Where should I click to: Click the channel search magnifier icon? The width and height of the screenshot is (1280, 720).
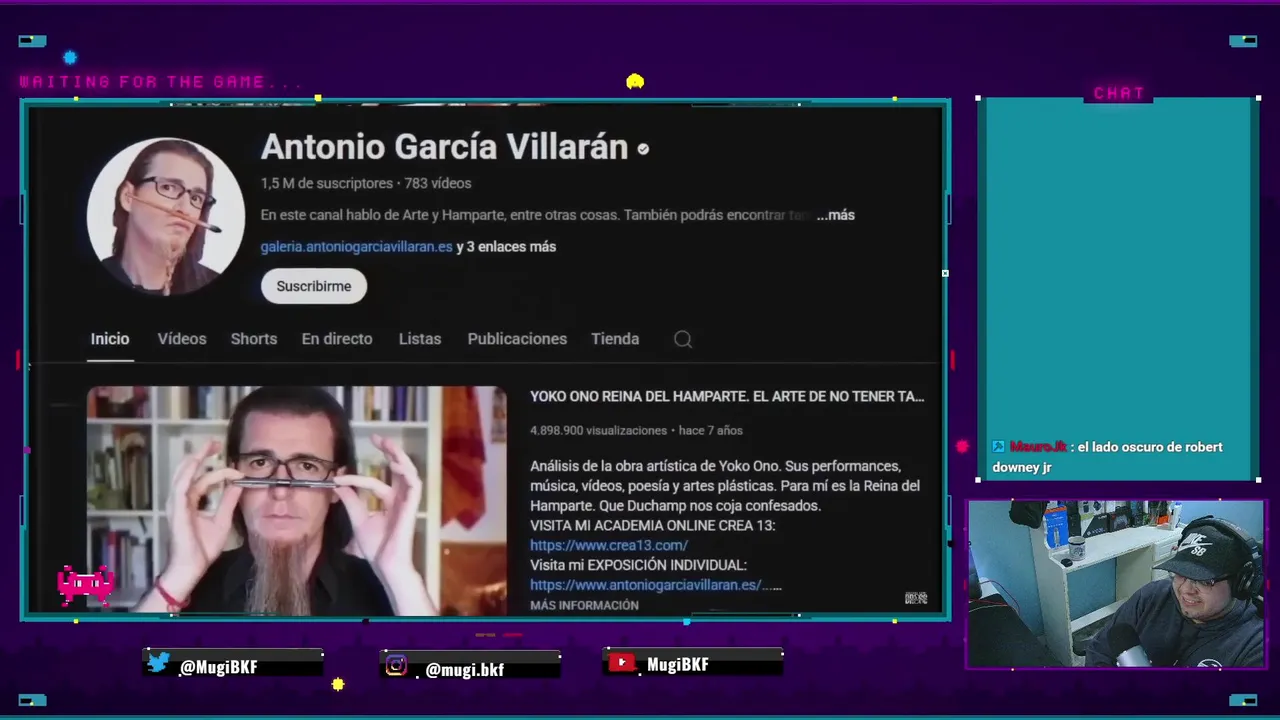[683, 339]
